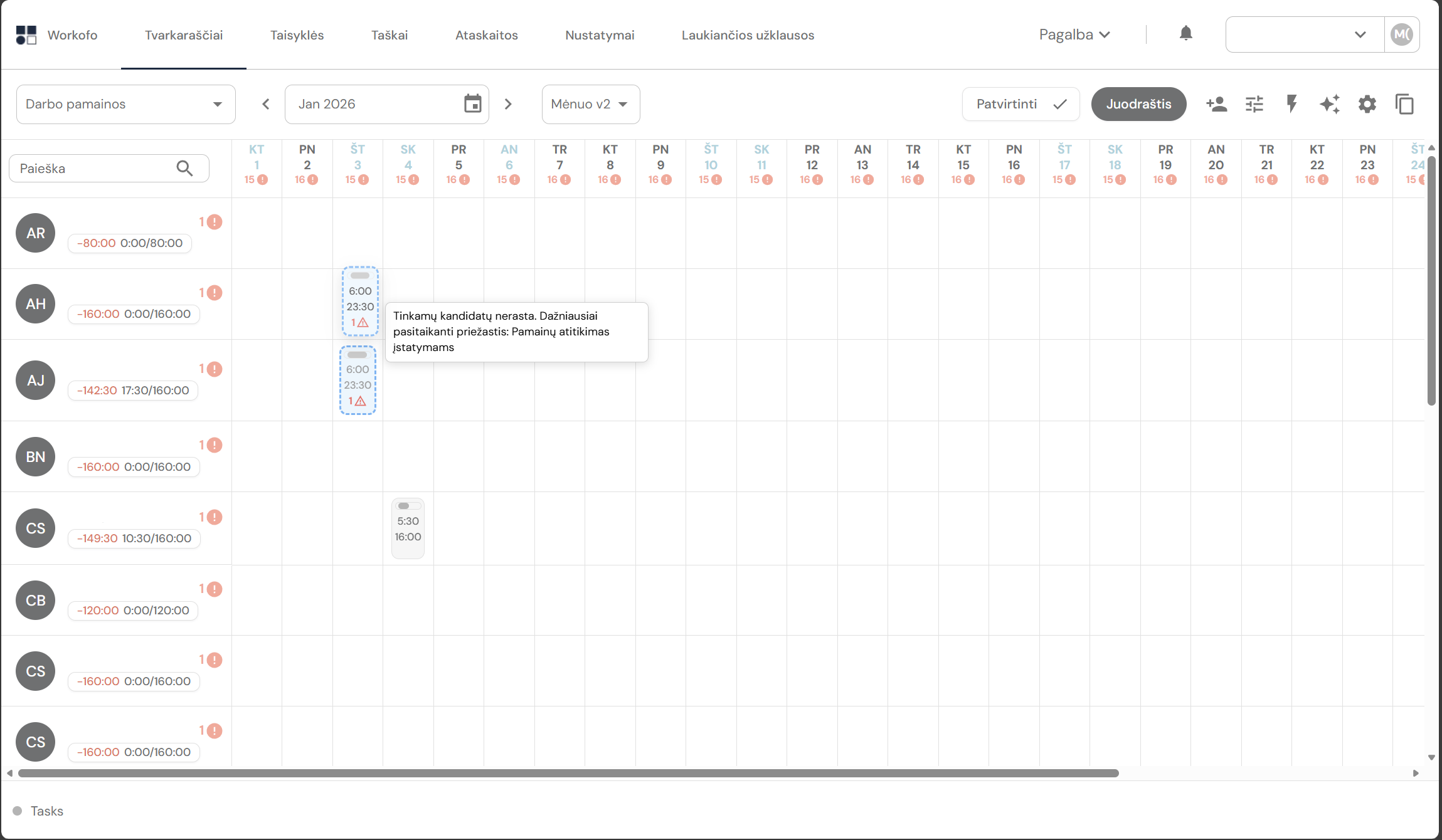
Task: Click the add employee icon
Action: click(x=1216, y=104)
